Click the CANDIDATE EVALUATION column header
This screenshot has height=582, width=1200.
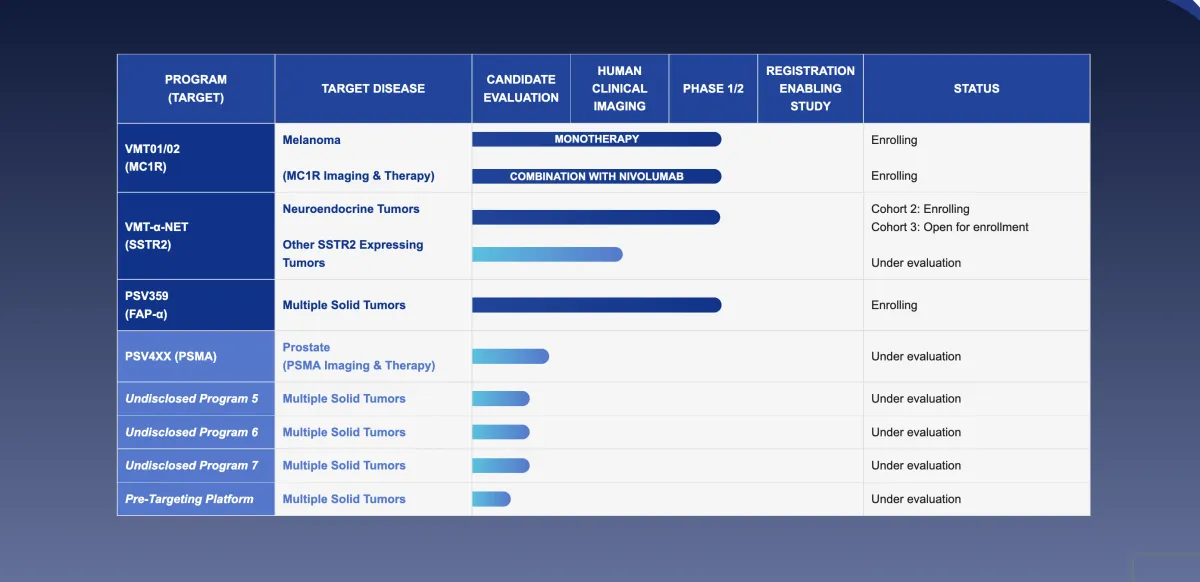(x=521, y=89)
